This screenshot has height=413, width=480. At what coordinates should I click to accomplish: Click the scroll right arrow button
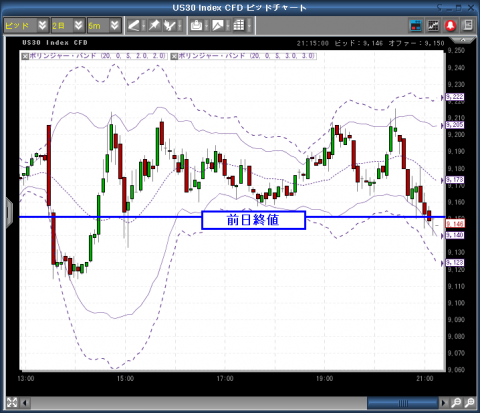pos(443,403)
